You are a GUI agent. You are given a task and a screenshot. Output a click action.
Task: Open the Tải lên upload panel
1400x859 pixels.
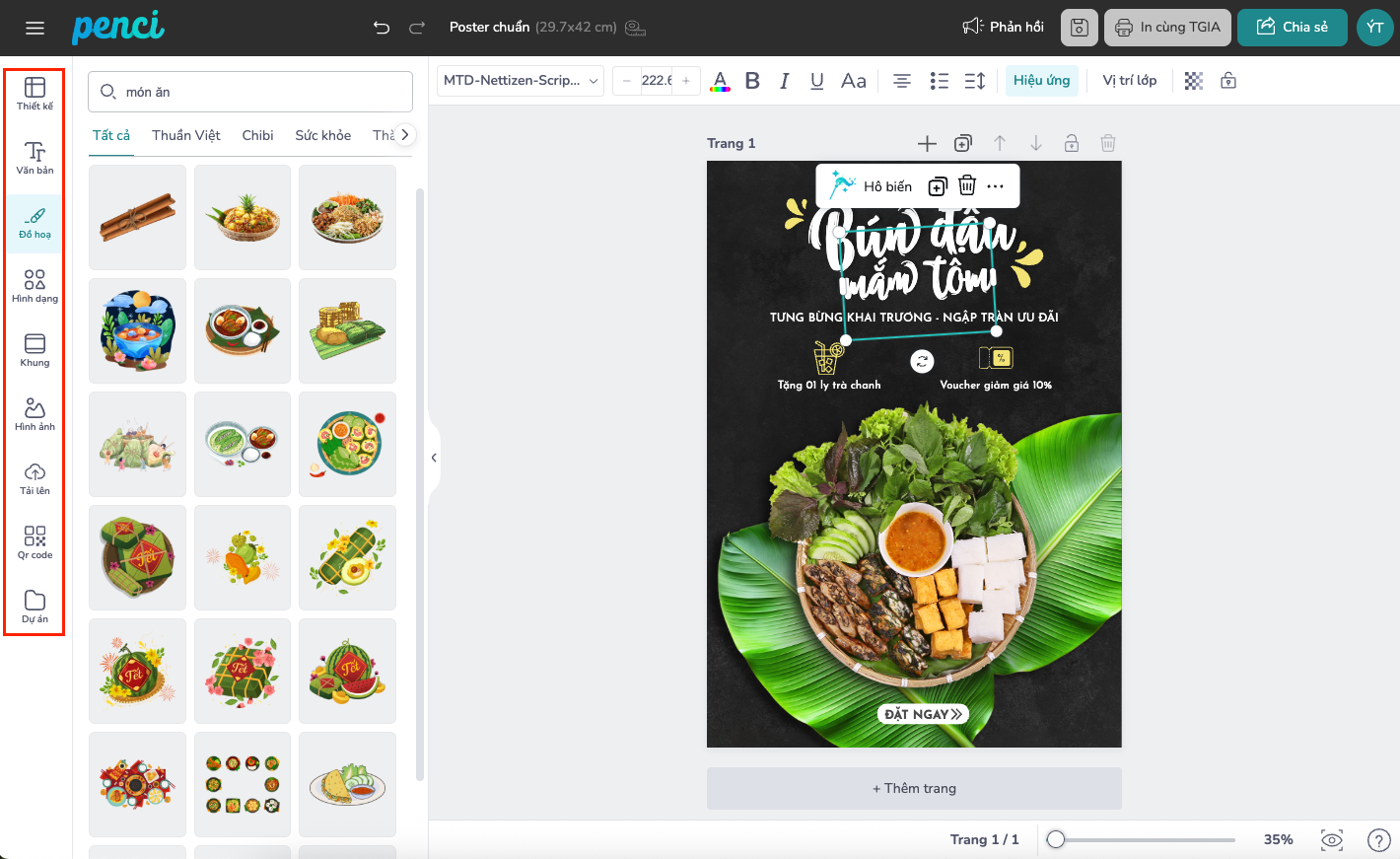[x=35, y=477]
